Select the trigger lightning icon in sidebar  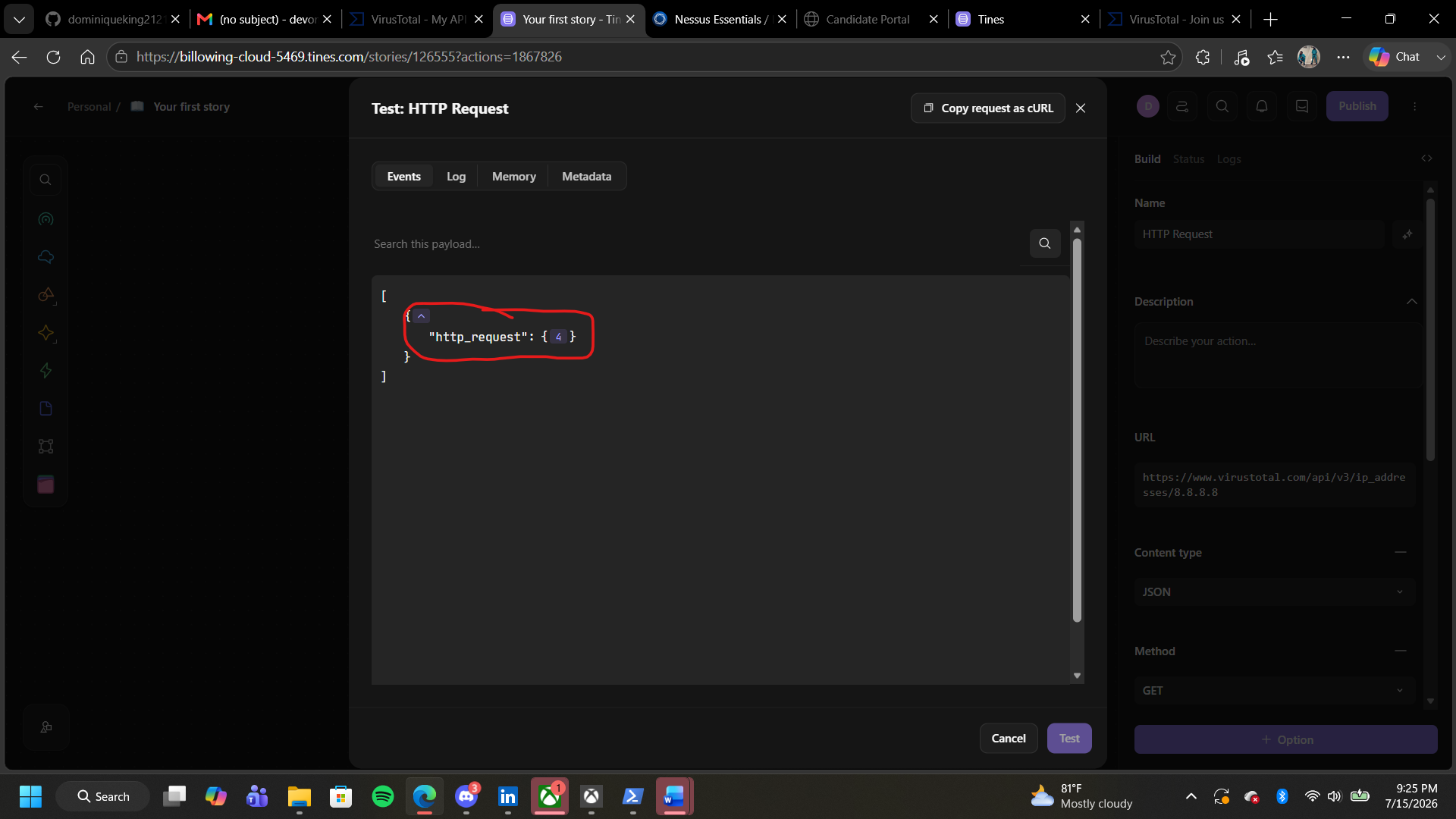pos(45,371)
